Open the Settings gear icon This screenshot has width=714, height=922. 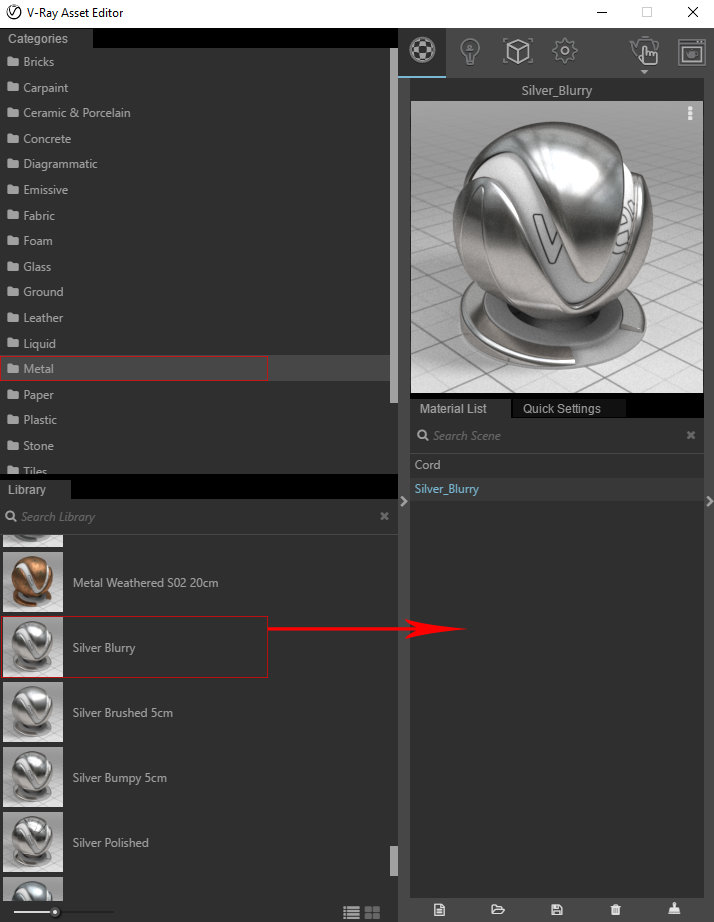click(x=565, y=51)
